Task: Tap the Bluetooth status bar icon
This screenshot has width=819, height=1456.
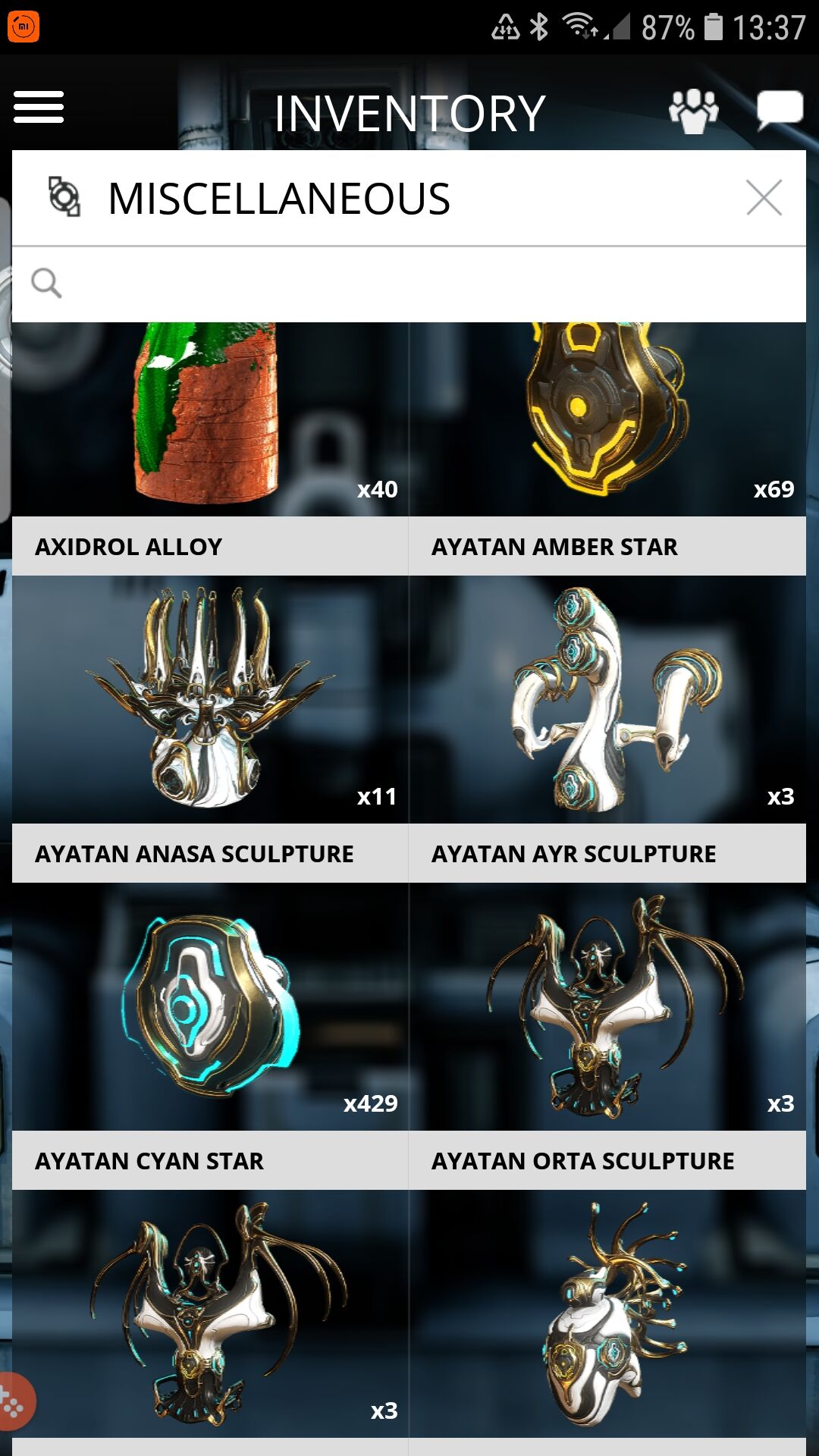Action: [539, 27]
